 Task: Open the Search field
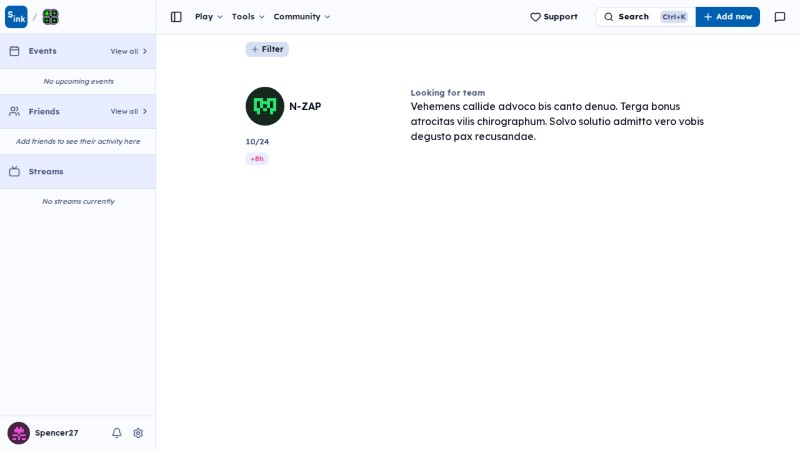(645, 17)
